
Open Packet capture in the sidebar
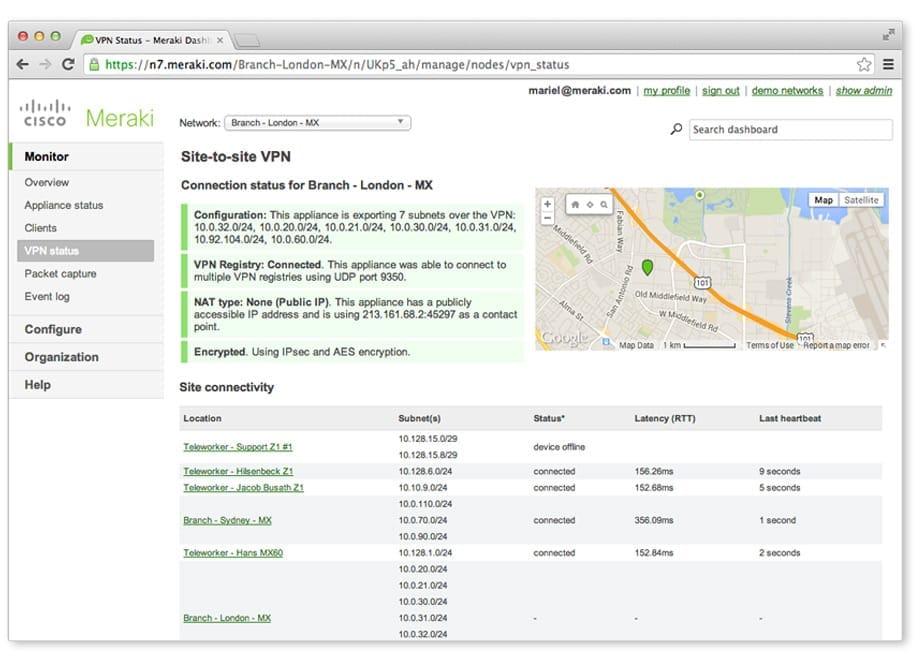point(60,274)
